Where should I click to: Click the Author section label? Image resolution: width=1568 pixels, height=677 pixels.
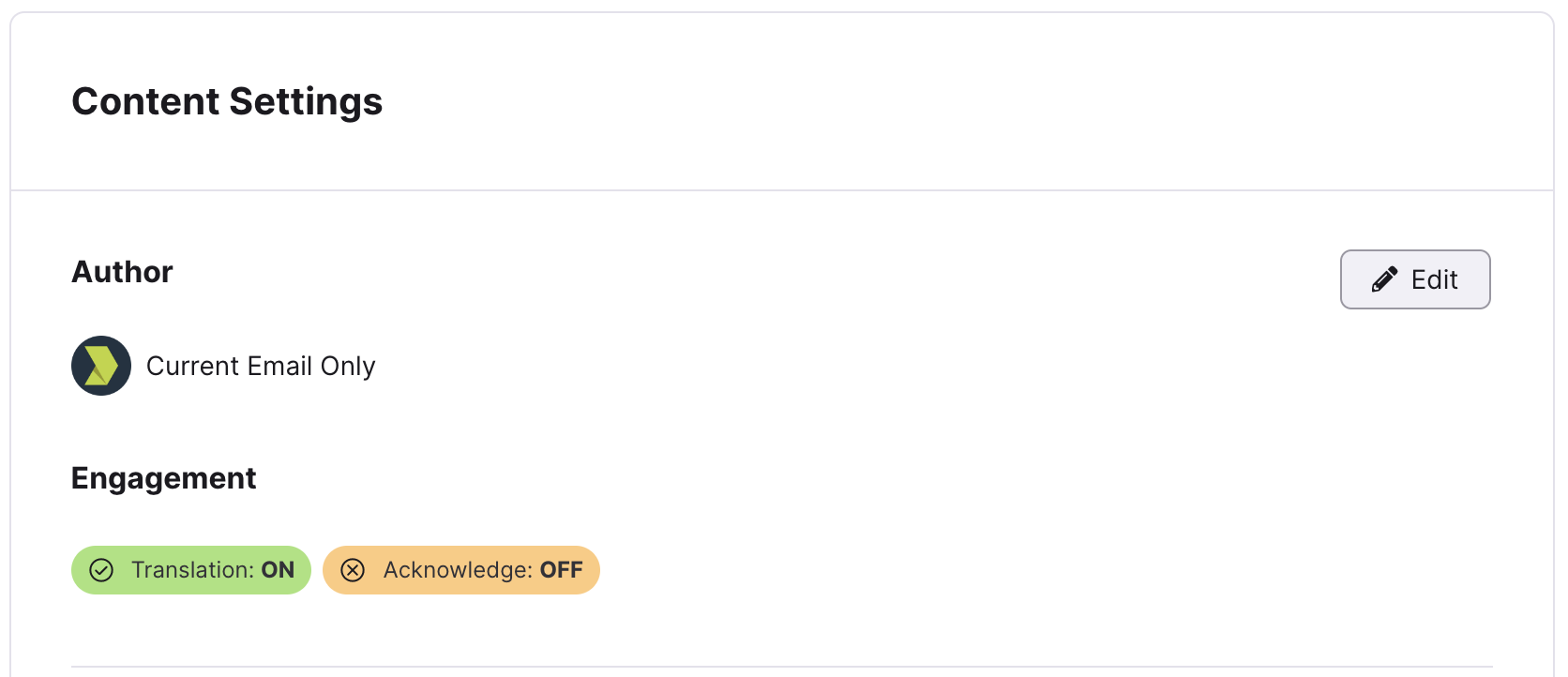point(123,272)
